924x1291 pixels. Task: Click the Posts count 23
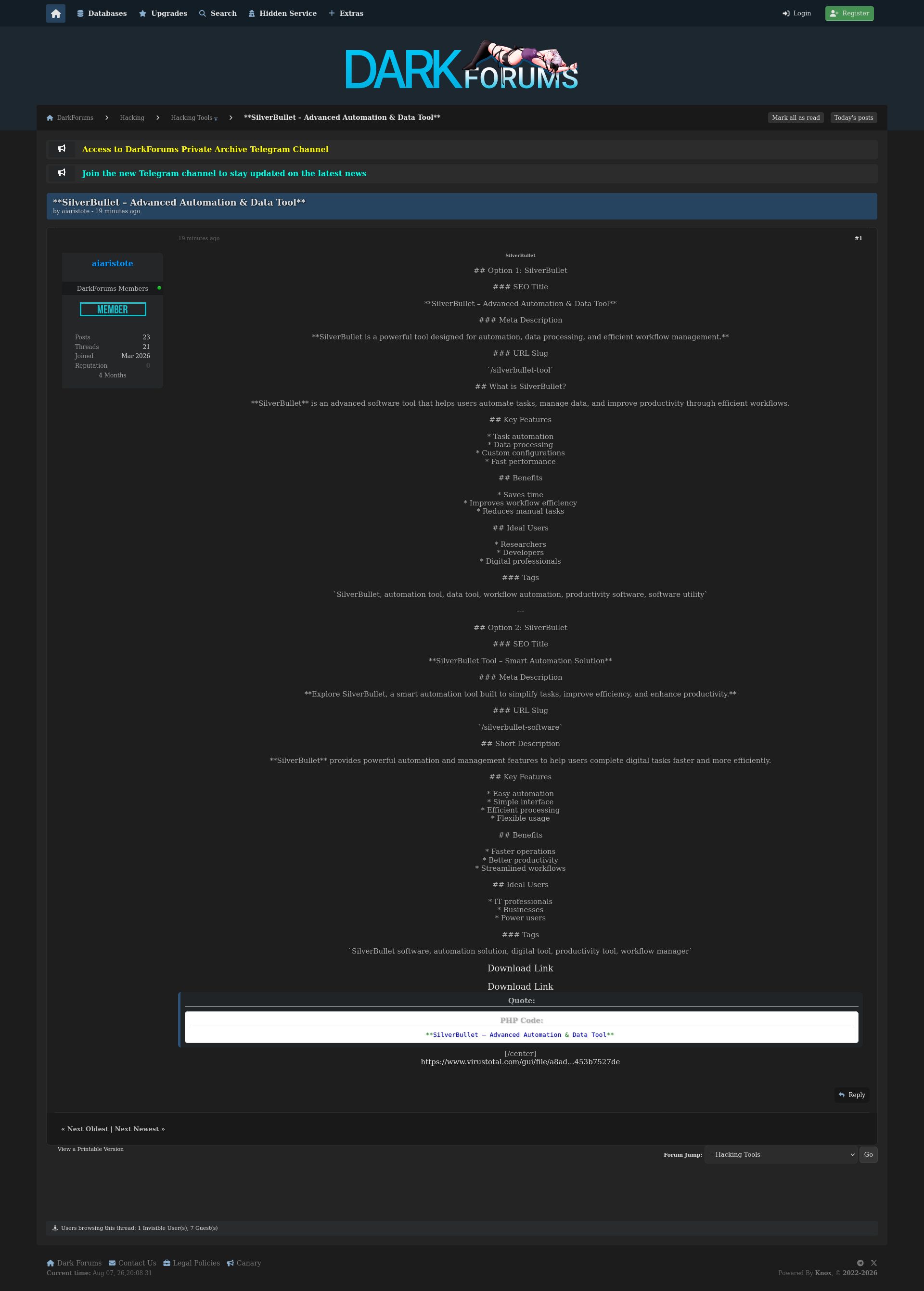[x=146, y=337]
